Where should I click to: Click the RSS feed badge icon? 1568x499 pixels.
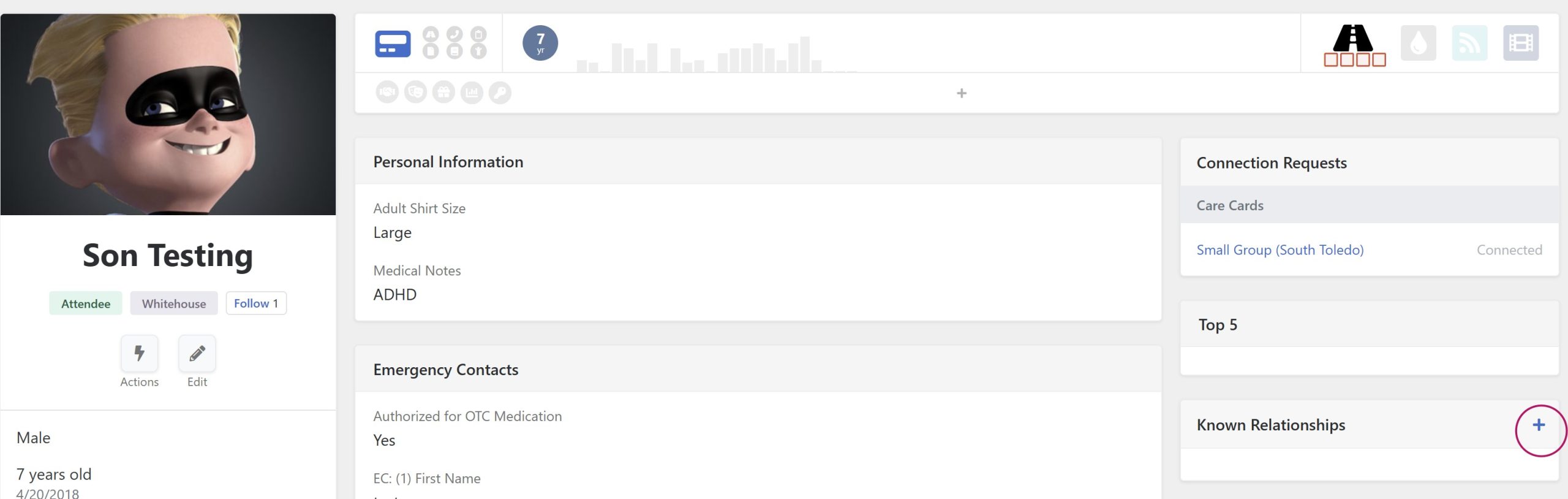[1469, 43]
